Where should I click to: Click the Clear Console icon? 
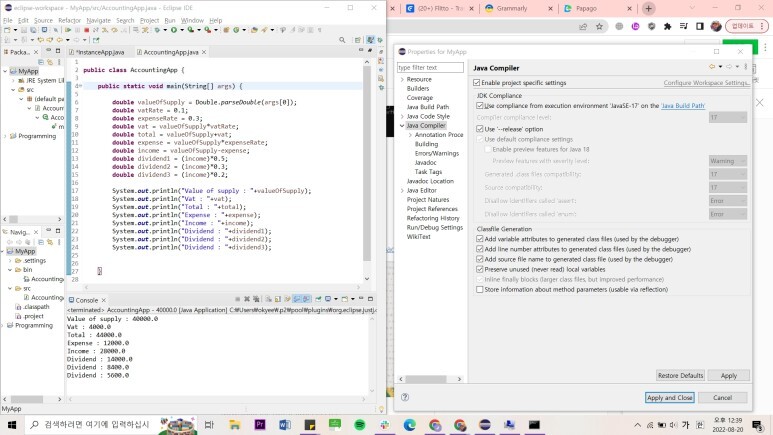tap(268, 299)
